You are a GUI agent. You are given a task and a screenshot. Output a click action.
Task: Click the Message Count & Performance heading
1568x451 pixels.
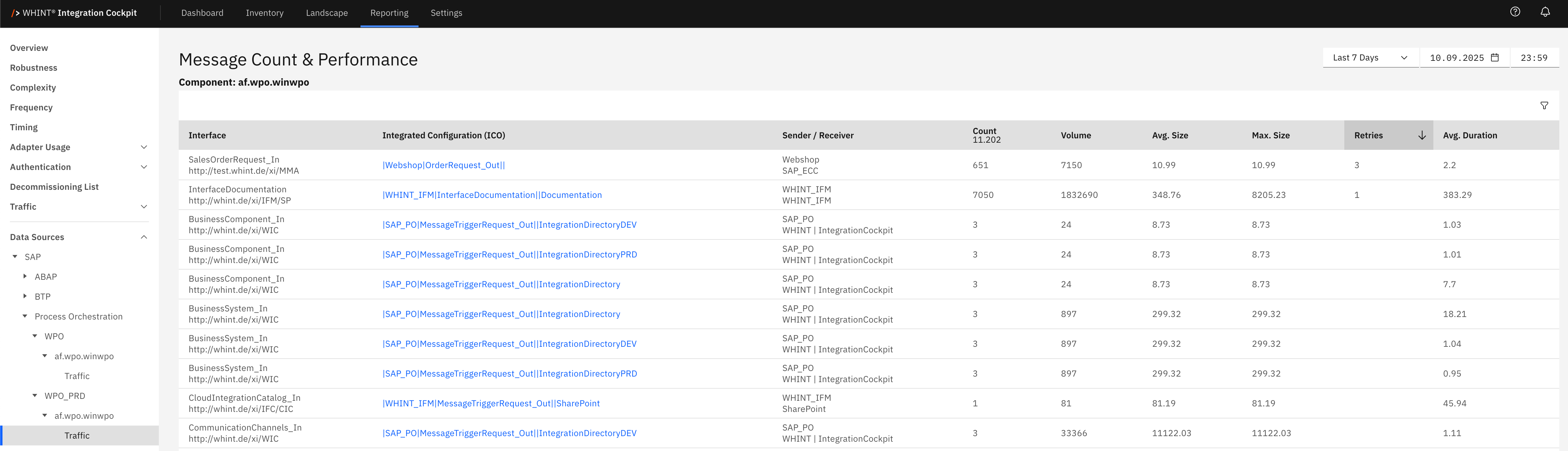tap(298, 60)
